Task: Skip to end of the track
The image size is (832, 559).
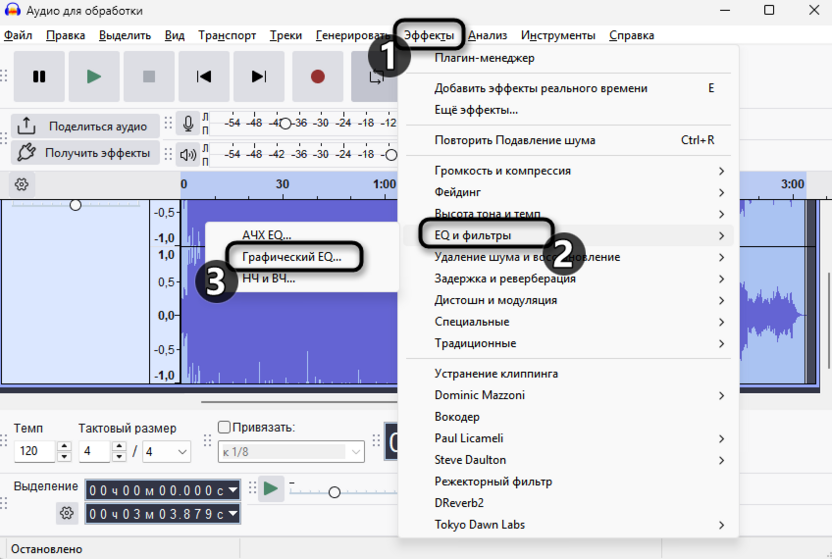Action: (259, 76)
